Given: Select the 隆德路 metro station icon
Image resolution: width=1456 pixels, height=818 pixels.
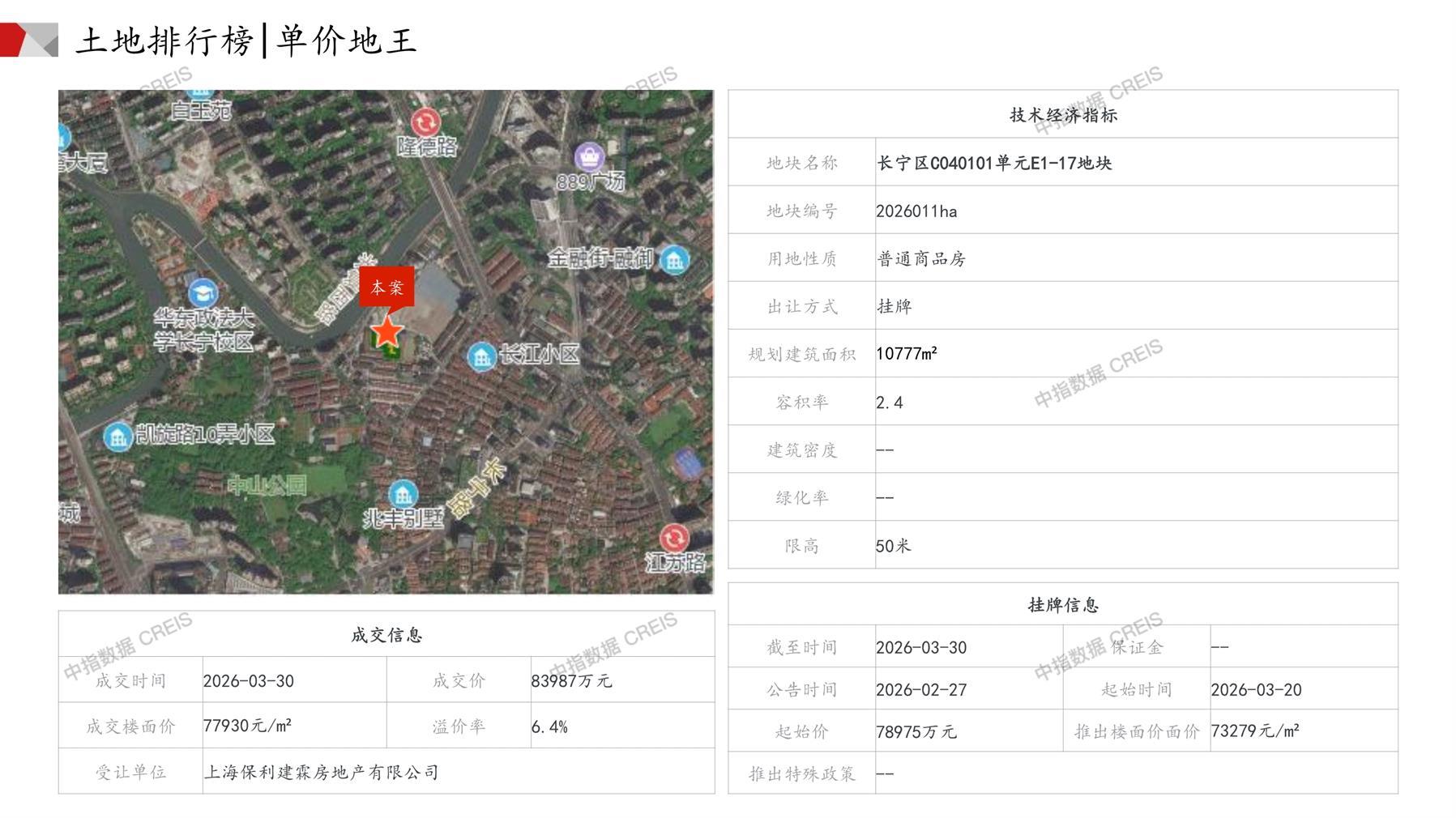Looking at the screenshot, I should [425, 122].
